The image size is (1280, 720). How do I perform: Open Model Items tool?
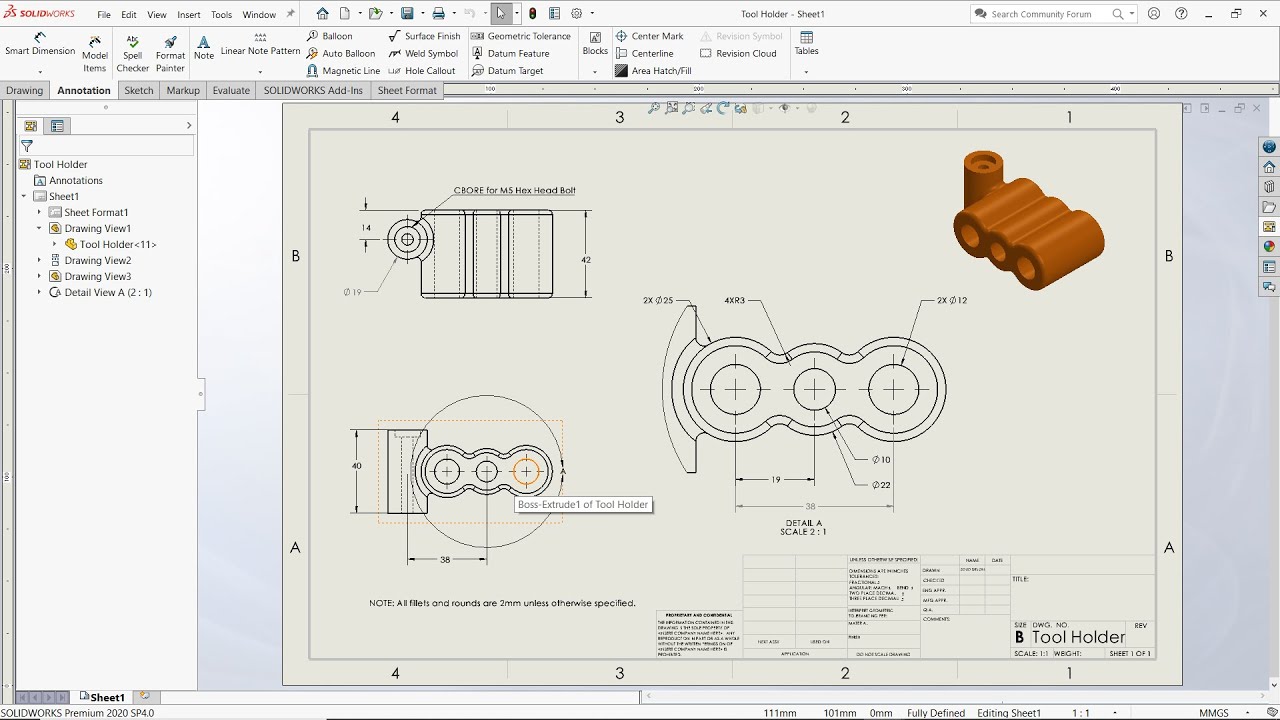[x=95, y=54]
